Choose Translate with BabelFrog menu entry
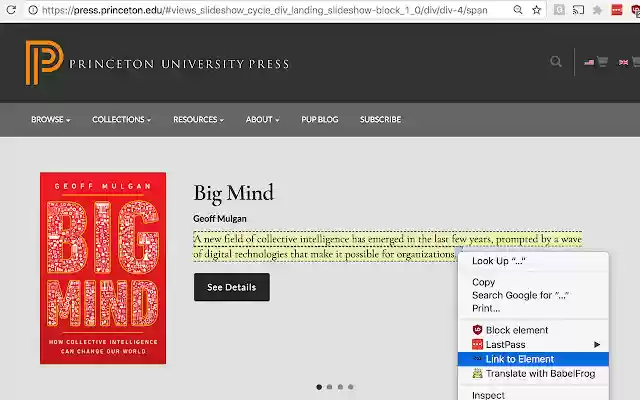640x400 pixels. point(533,373)
